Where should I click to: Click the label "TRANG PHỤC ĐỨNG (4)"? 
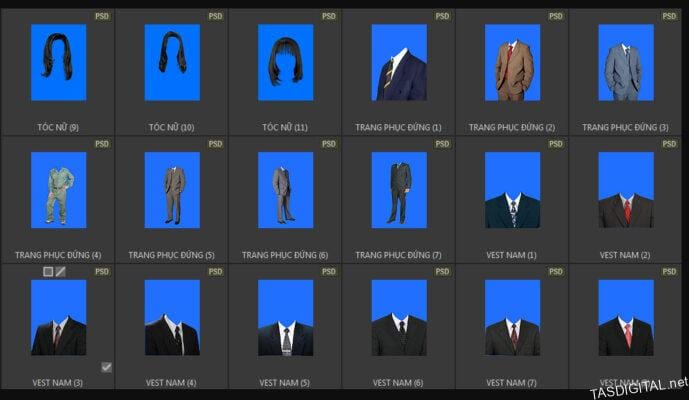click(x=58, y=255)
